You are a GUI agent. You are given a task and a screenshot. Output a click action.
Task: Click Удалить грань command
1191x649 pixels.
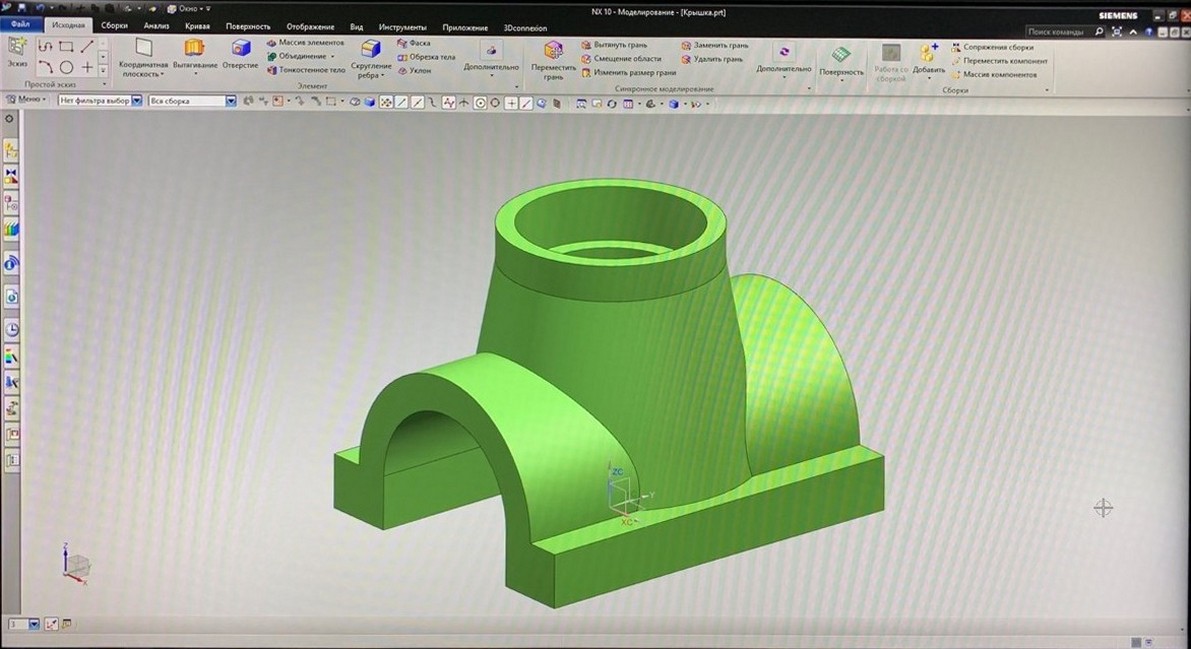click(712, 59)
